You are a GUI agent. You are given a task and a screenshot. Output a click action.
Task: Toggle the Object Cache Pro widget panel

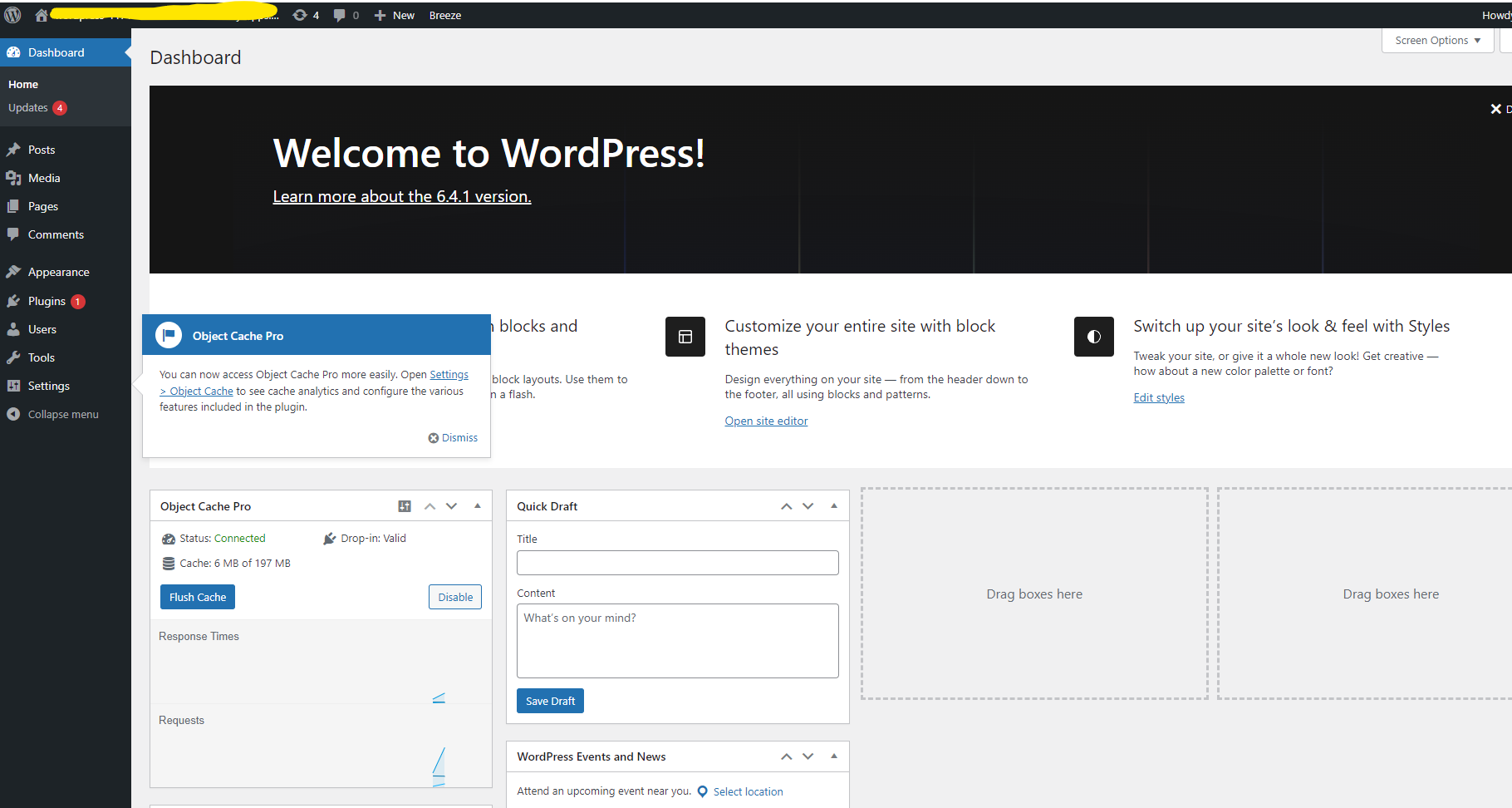coord(478,505)
